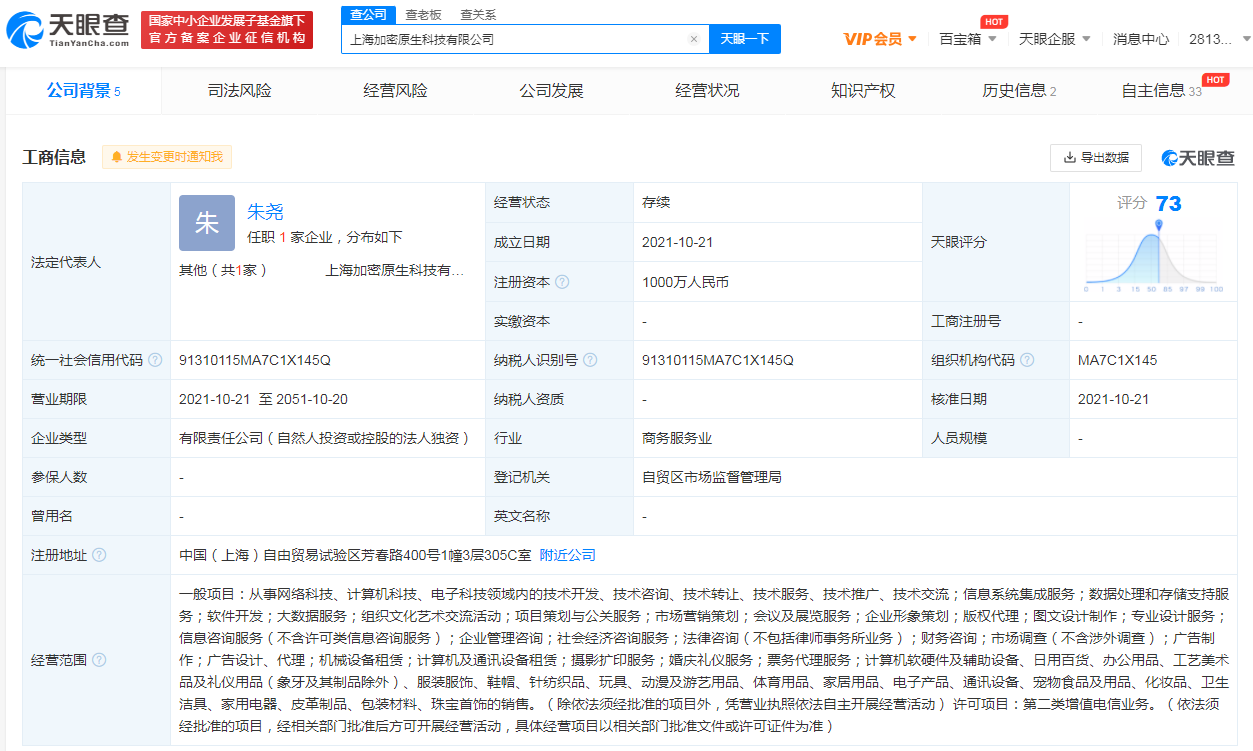Click help icon next to 注册资本

click(562, 282)
